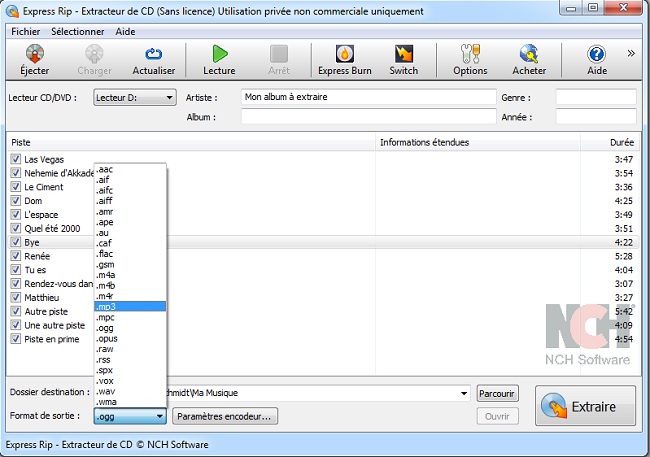The height and width of the screenshot is (457, 650).
Task: Sort by the Piste column header
Action: tap(191, 142)
